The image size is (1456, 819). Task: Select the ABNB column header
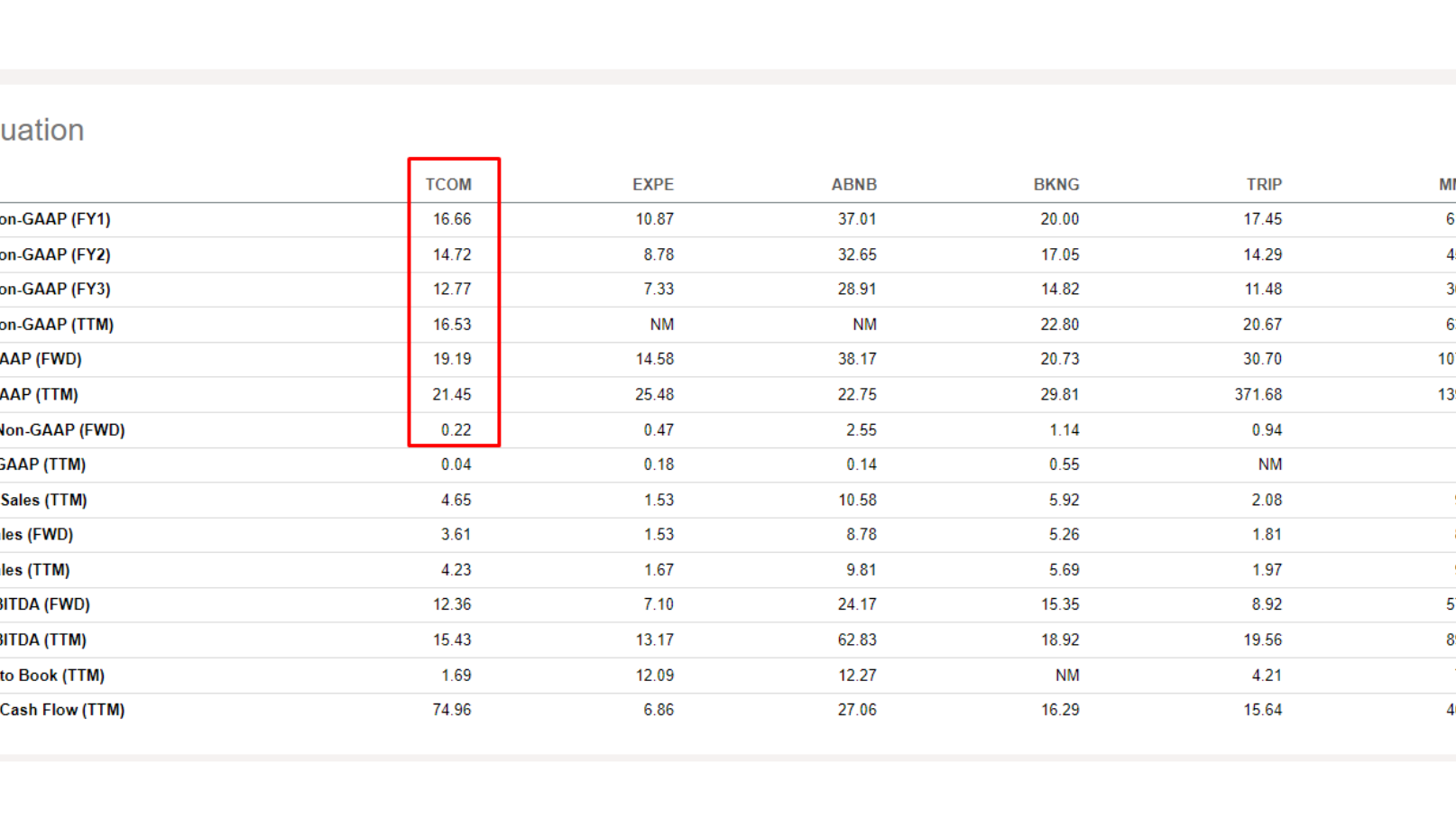[x=854, y=184]
